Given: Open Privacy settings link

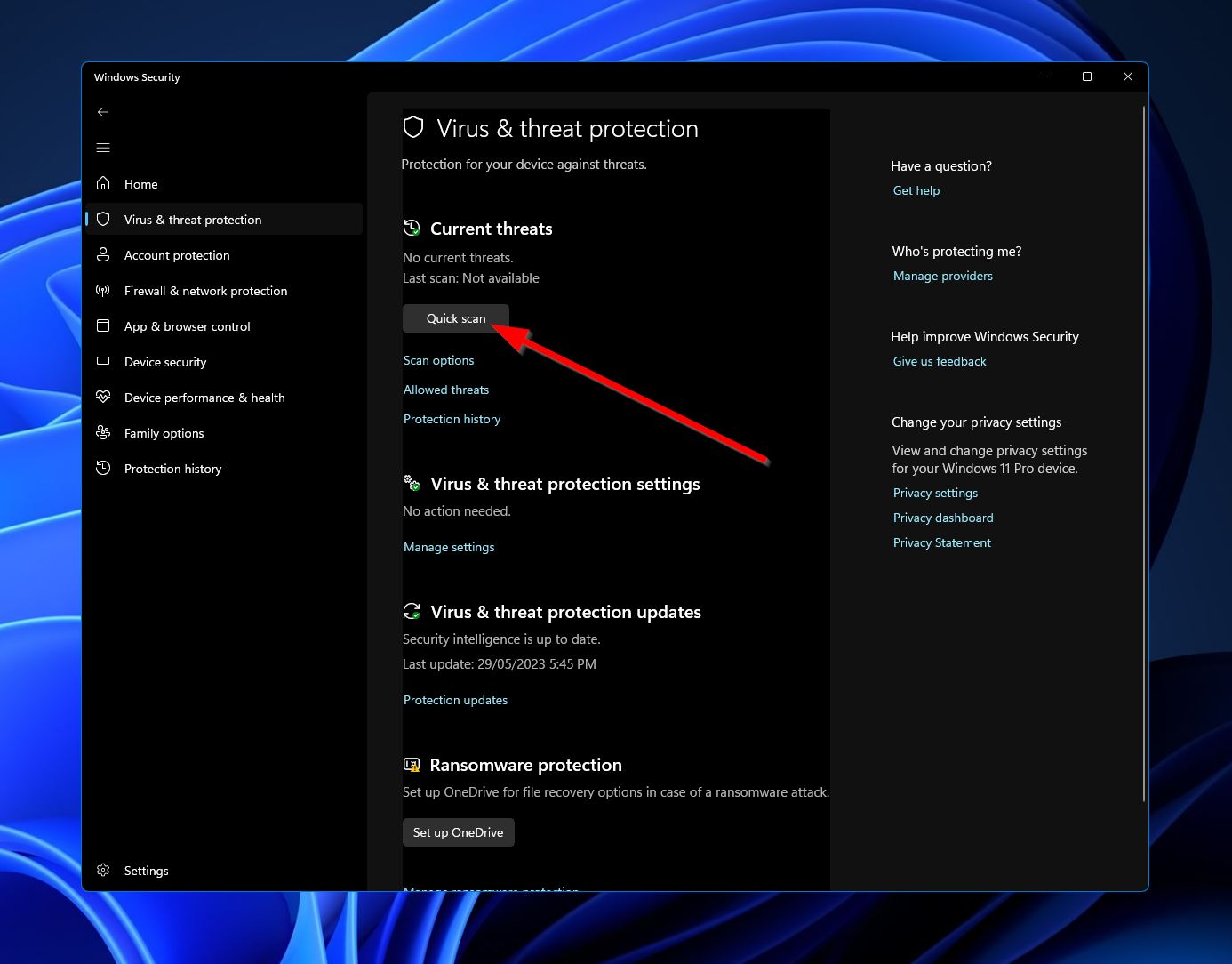Looking at the screenshot, I should coord(935,493).
